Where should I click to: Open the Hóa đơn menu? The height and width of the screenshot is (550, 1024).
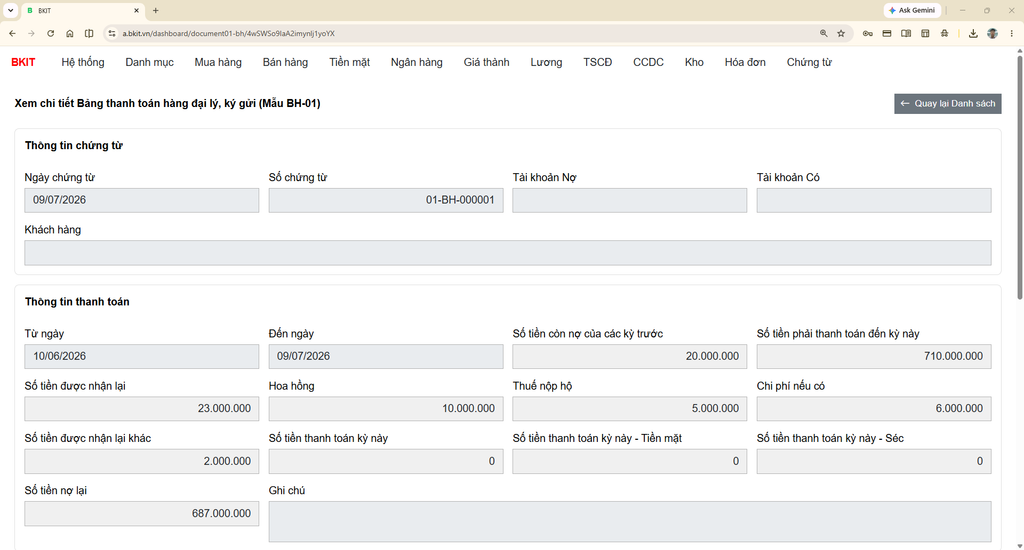point(745,62)
